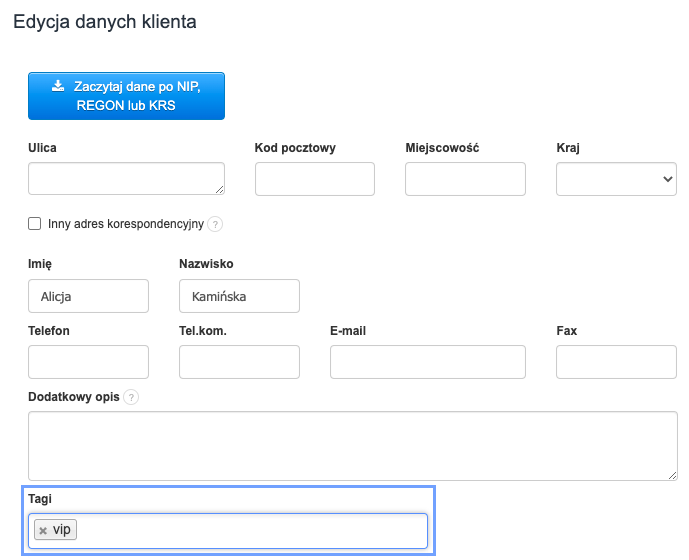
Task: Click the Inny adres korespondencyjny label text
Action: (126, 224)
